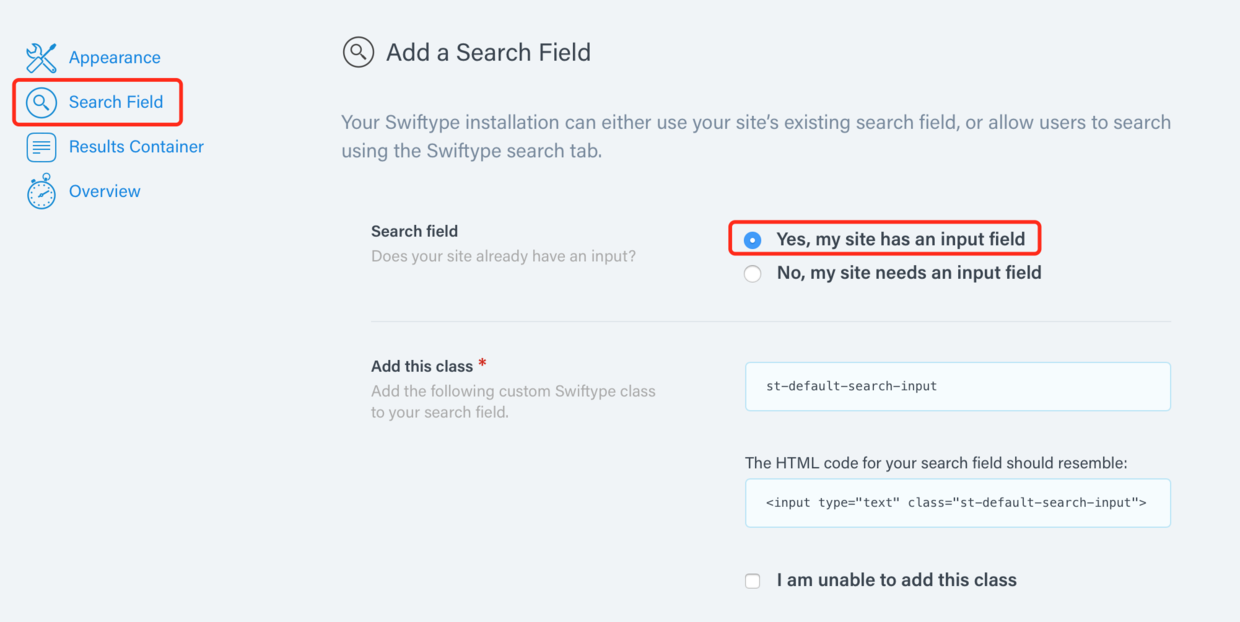Click the "Yes, my site has an input field" label
This screenshot has height=622, width=1240.
pos(900,239)
